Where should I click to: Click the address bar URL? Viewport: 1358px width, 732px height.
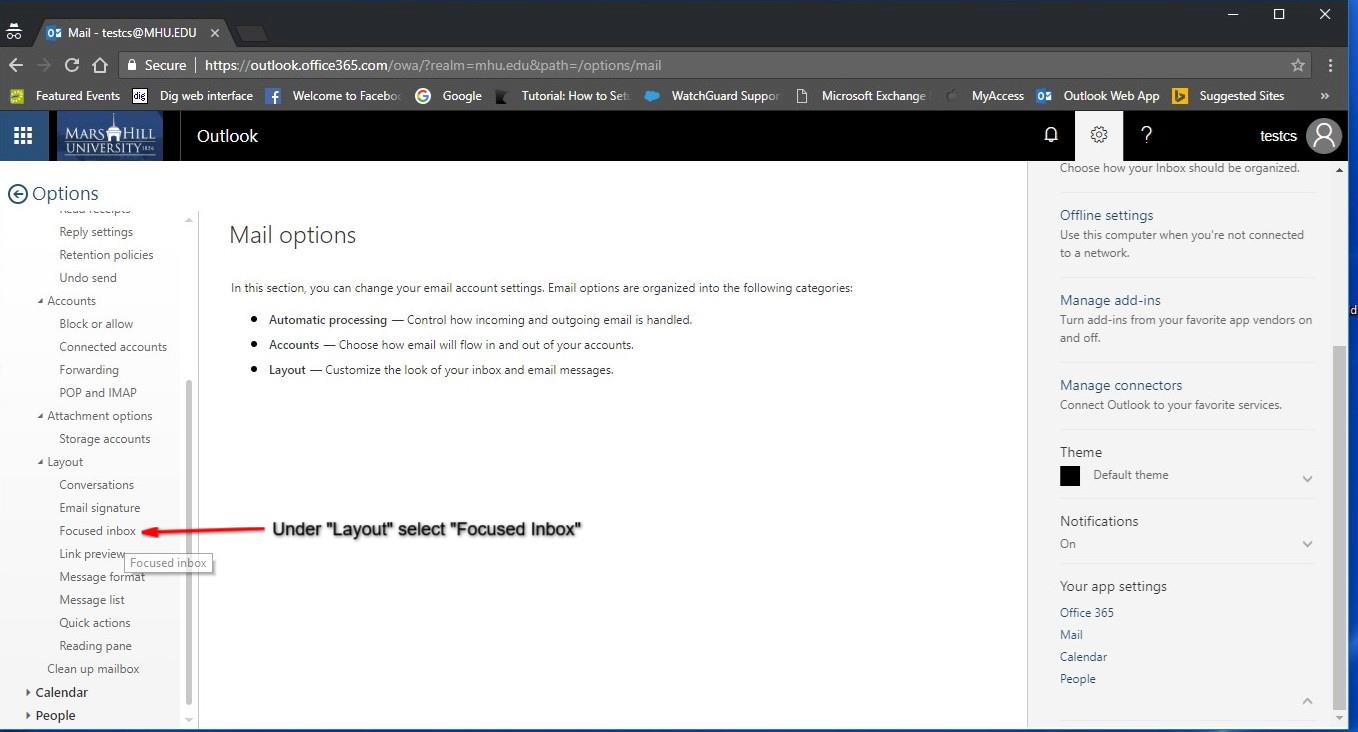[x=433, y=65]
